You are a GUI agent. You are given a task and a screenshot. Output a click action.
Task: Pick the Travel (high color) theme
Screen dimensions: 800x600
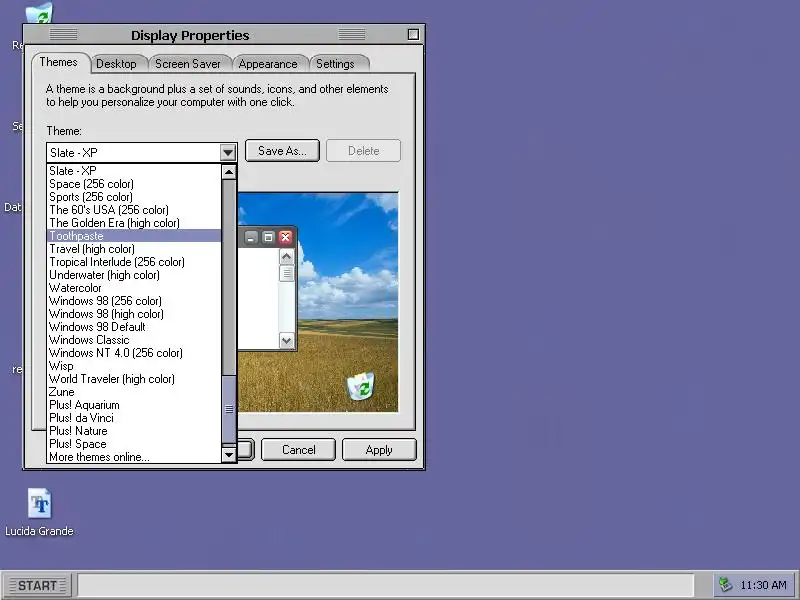(x=134, y=249)
